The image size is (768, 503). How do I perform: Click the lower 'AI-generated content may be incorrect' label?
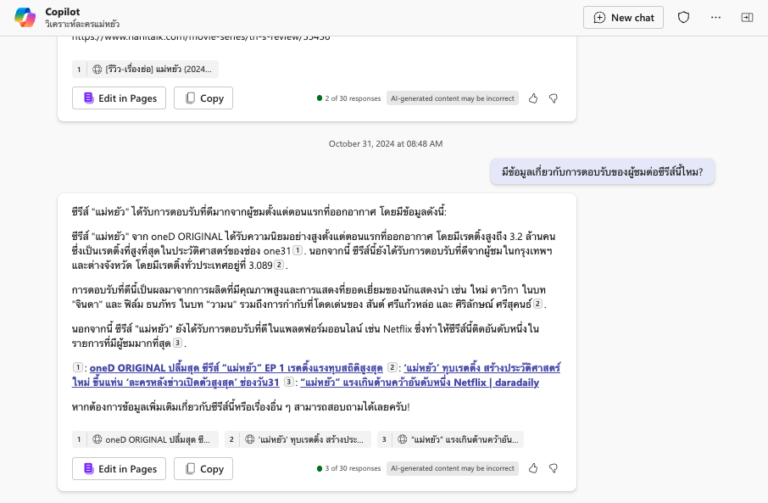[x=453, y=469]
